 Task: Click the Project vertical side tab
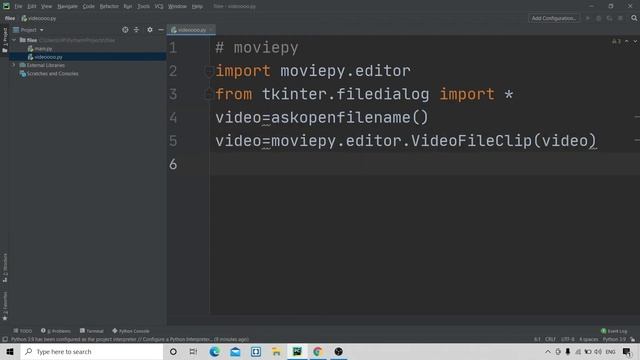point(4,40)
